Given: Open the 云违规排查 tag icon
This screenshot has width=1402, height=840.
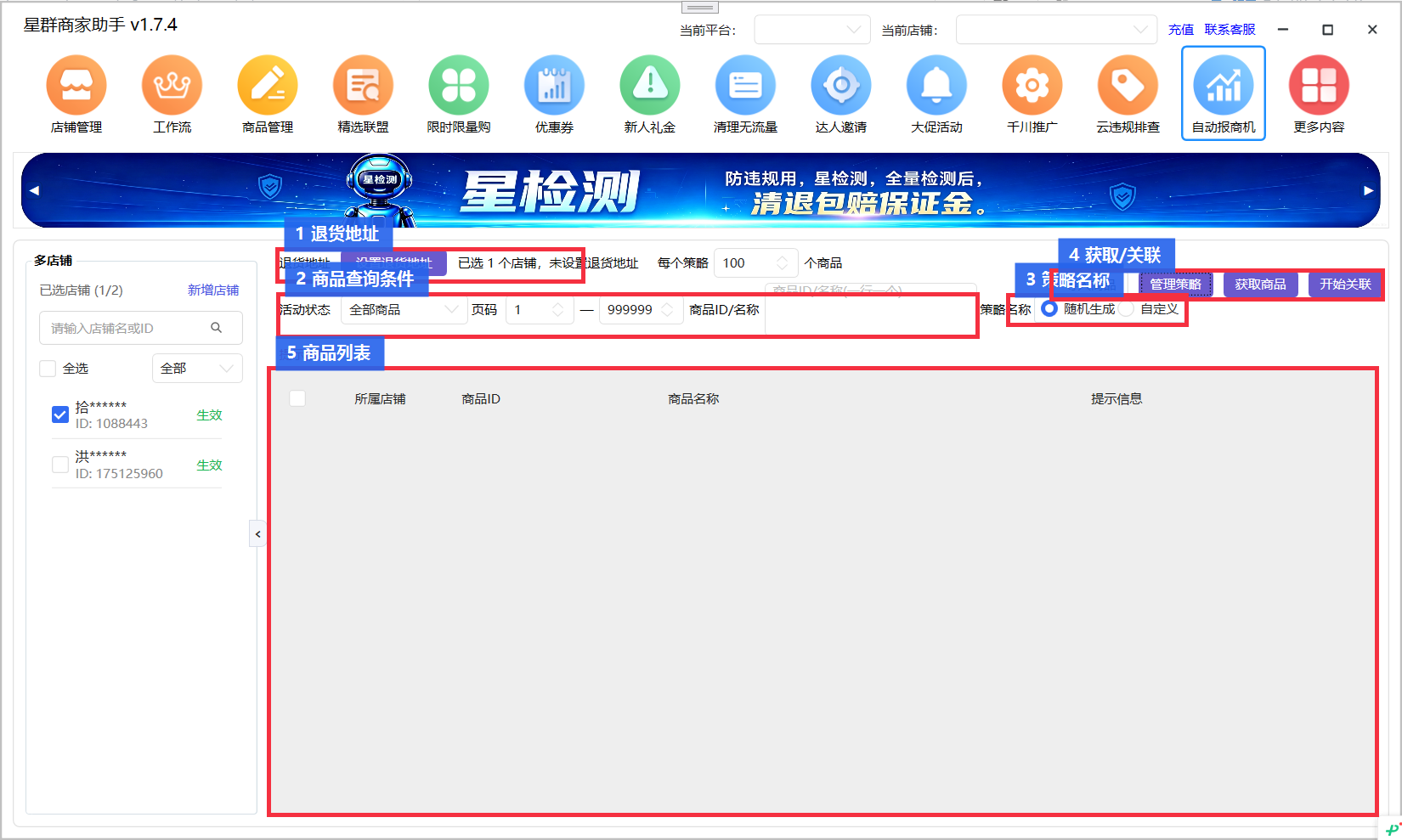Looking at the screenshot, I should (x=1128, y=86).
